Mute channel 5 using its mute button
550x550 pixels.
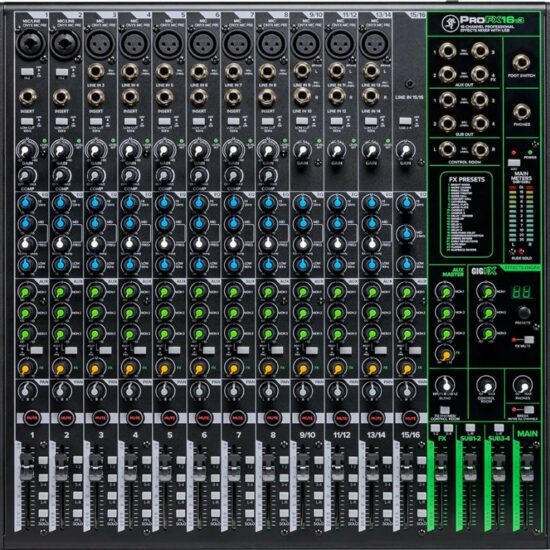click(169, 418)
